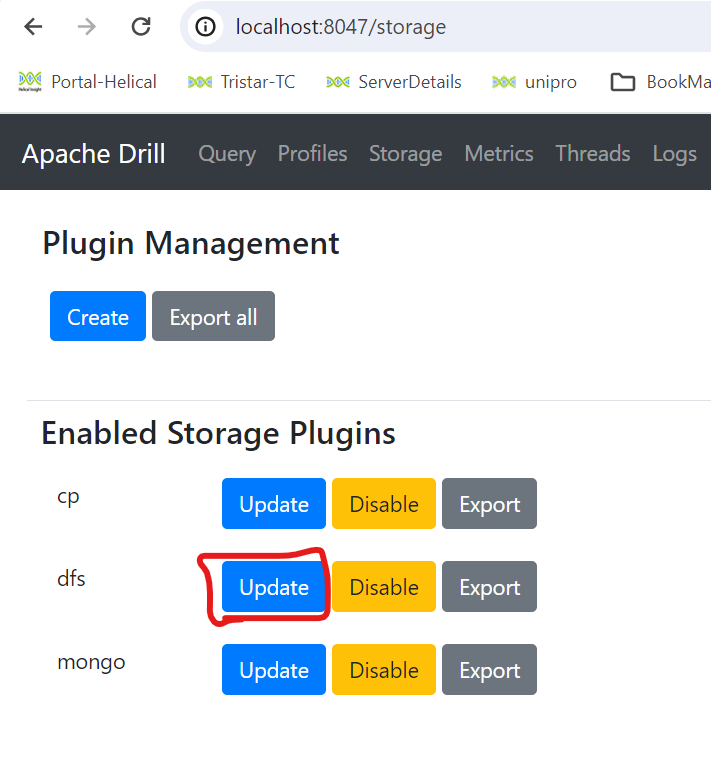
Task: Disable the dfs storage plugin
Action: point(384,587)
